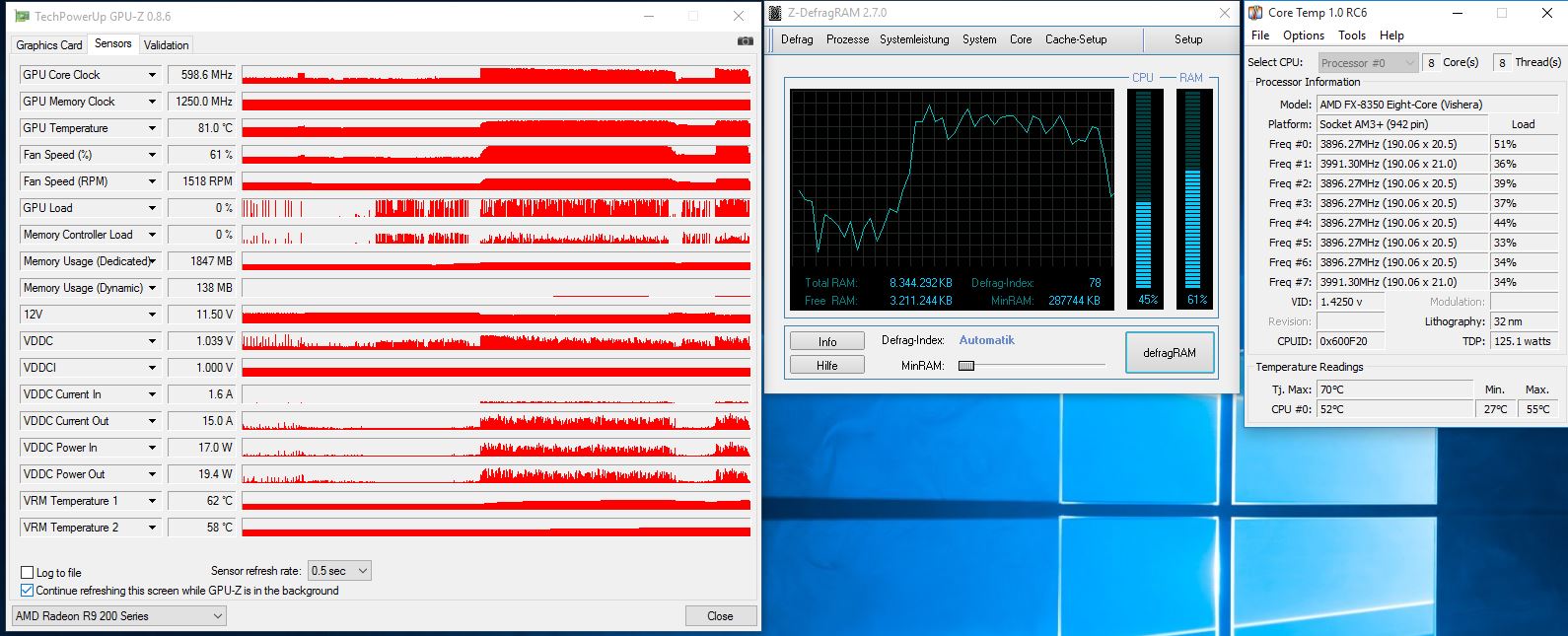Click the RAM history graph in Z-DefragRAM
The width and height of the screenshot is (1568, 636).
coord(952,199)
